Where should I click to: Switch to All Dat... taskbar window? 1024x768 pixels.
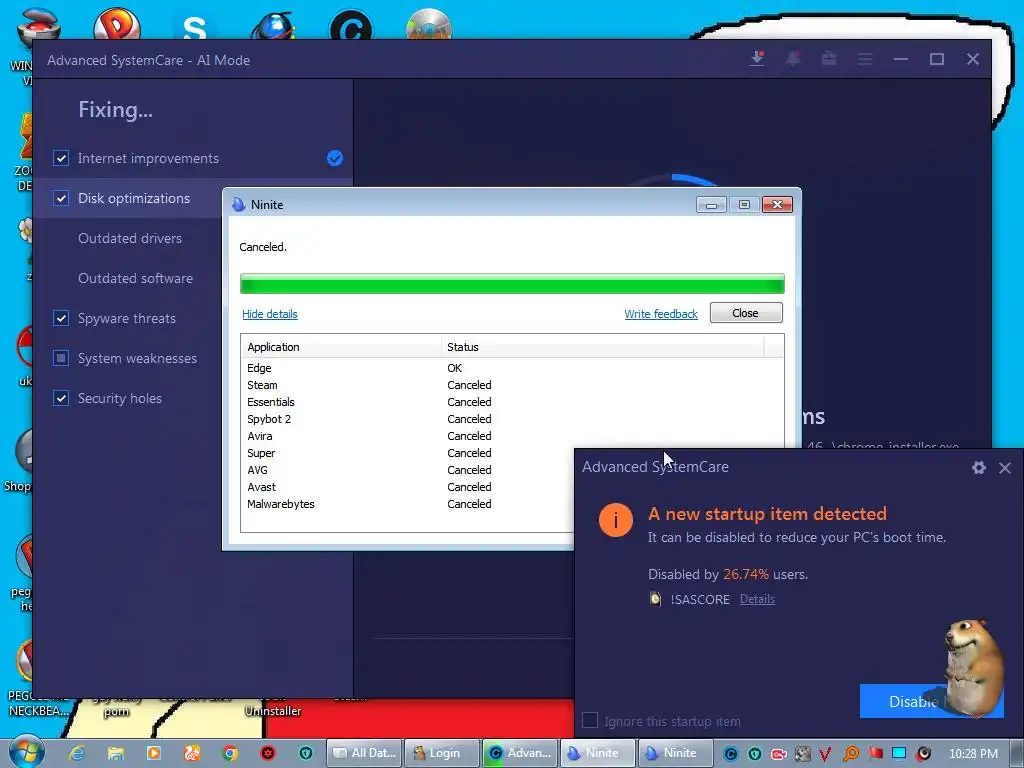(x=364, y=753)
